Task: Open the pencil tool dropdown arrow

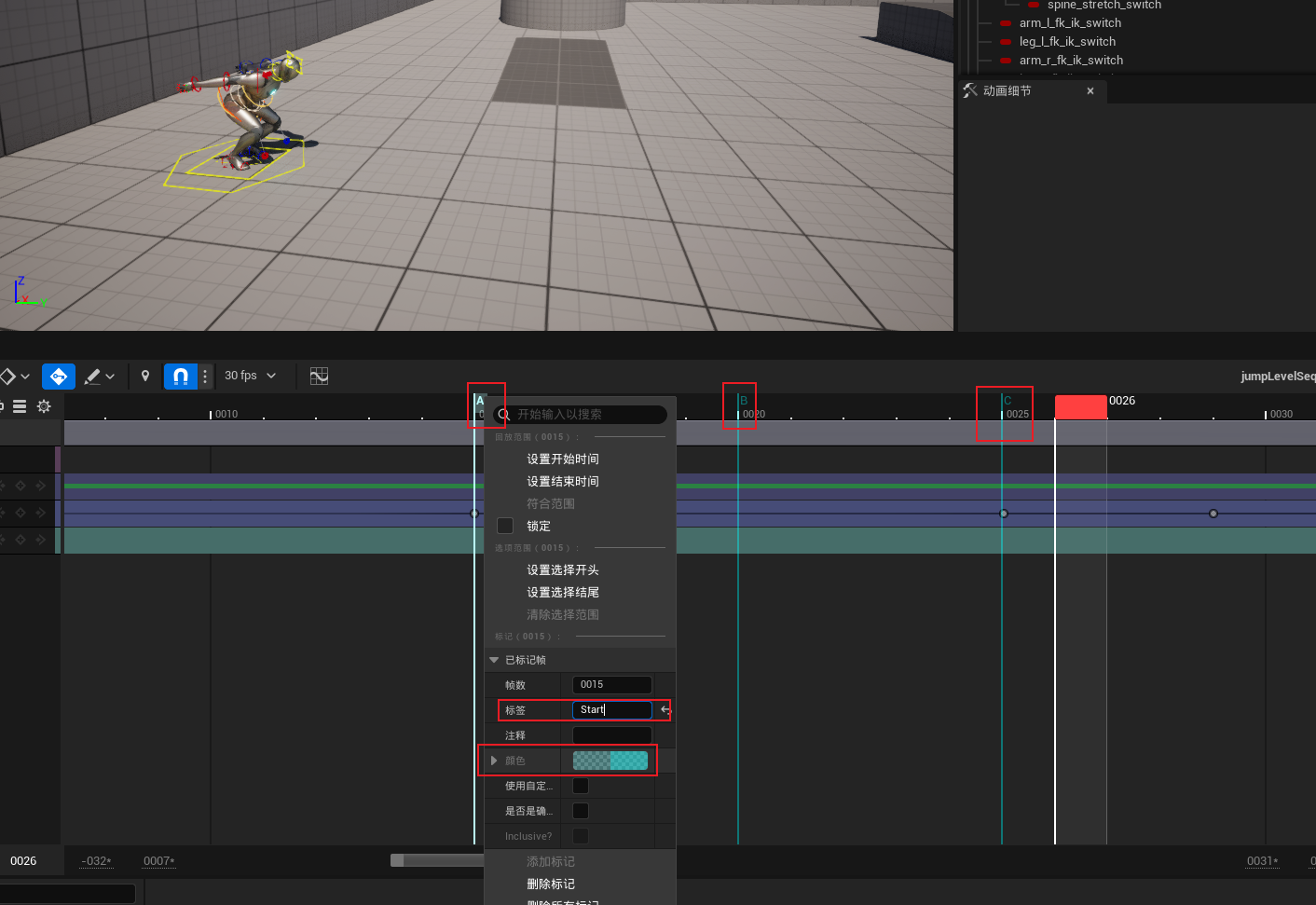Action: click(x=110, y=377)
